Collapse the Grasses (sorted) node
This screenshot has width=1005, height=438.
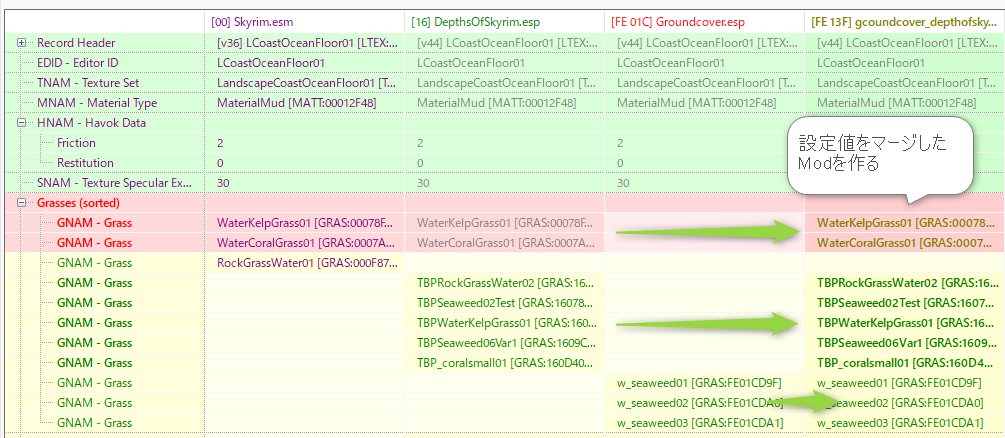pos(22,203)
